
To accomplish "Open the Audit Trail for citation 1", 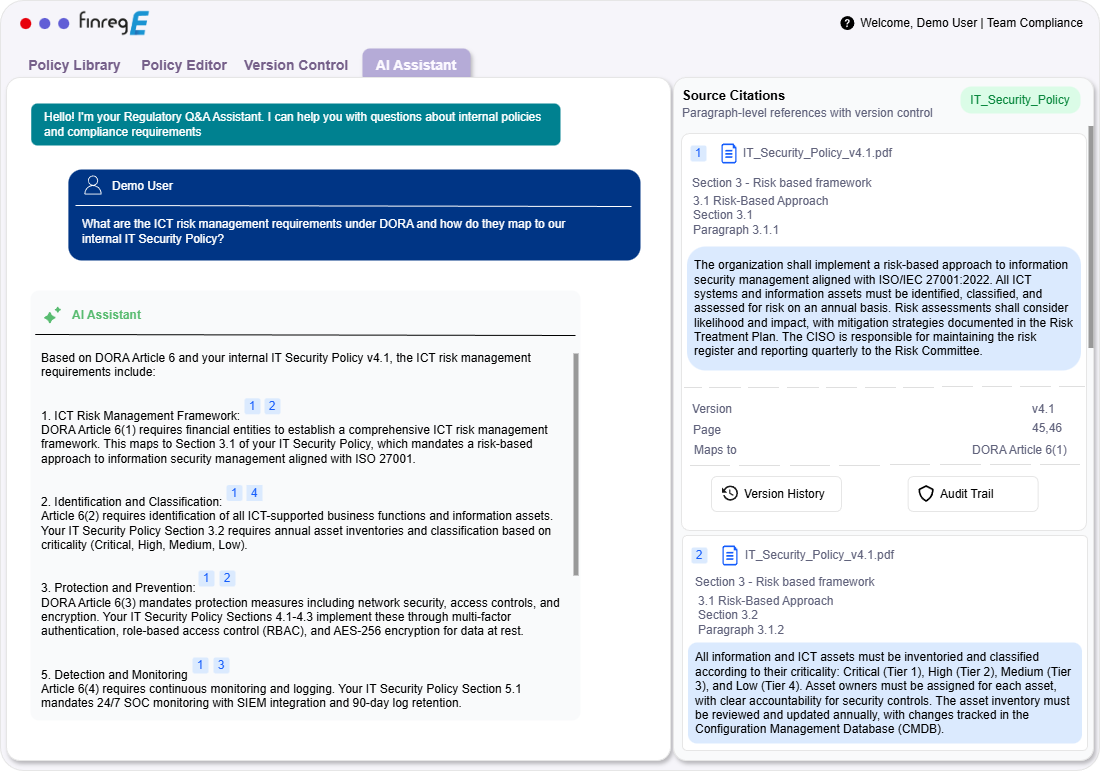I will tap(972, 493).
